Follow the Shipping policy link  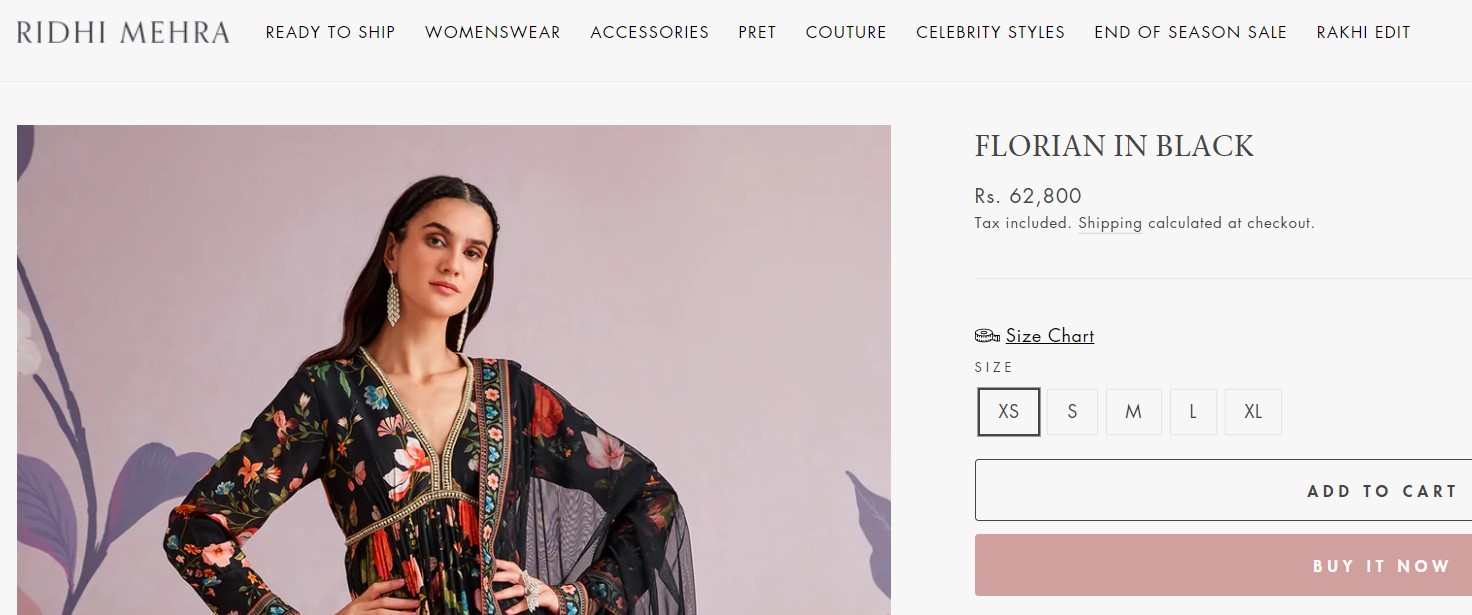(x=1109, y=223)
